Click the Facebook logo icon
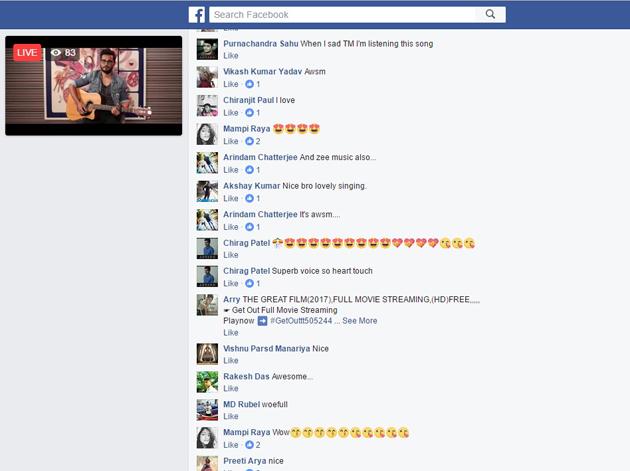Screen dimensions: 630x471 197,15
